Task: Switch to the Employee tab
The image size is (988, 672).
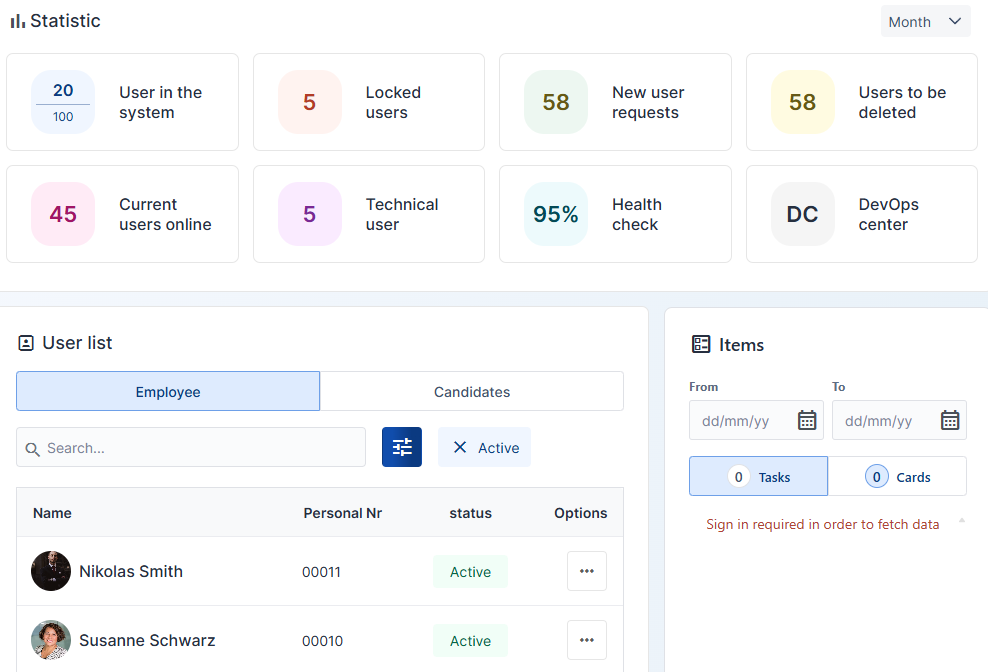Action: pos(168,392)
